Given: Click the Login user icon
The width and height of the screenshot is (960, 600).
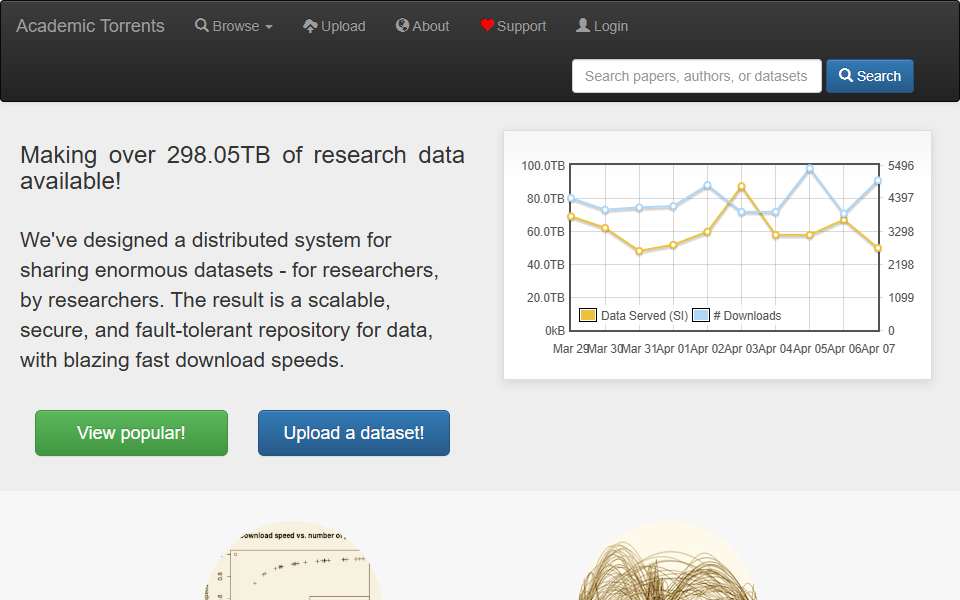Looking at the screenshot, I should click(x=583, y=25).
